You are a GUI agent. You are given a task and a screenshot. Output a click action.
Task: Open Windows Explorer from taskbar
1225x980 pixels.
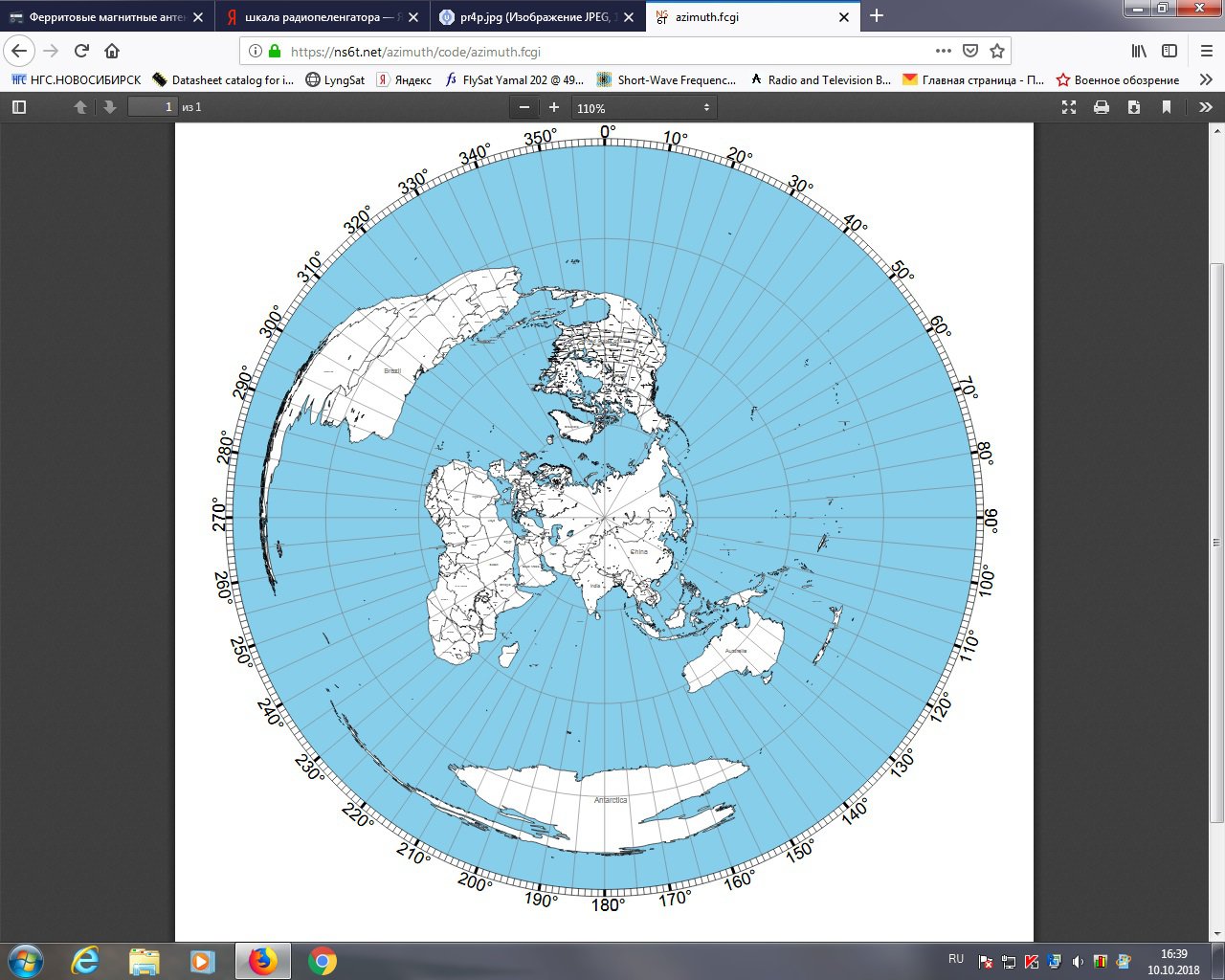pos(145,961)
